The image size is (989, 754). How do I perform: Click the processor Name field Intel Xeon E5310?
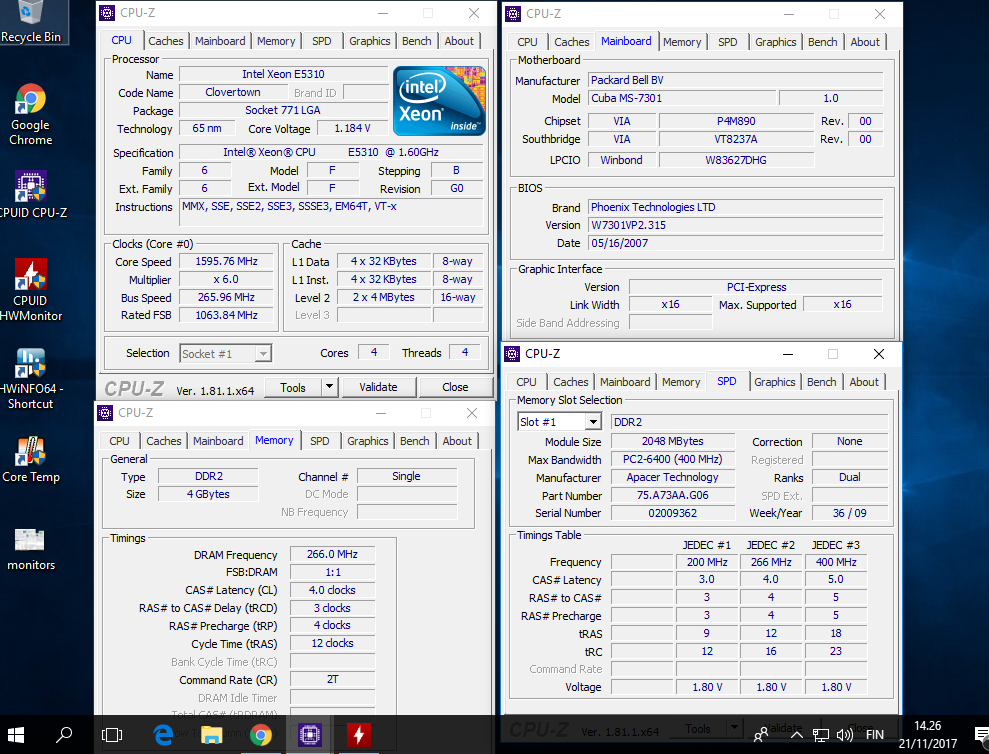click(283, 74)
